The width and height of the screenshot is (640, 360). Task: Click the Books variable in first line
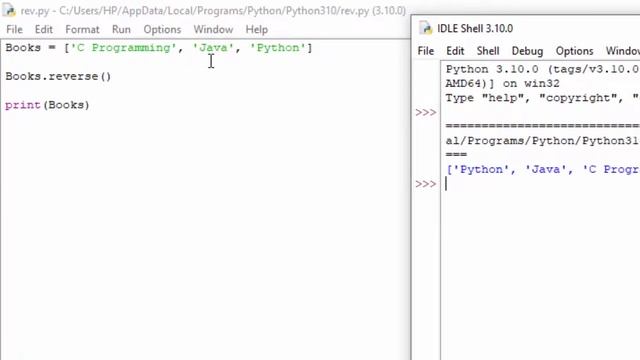coord(23,48)
